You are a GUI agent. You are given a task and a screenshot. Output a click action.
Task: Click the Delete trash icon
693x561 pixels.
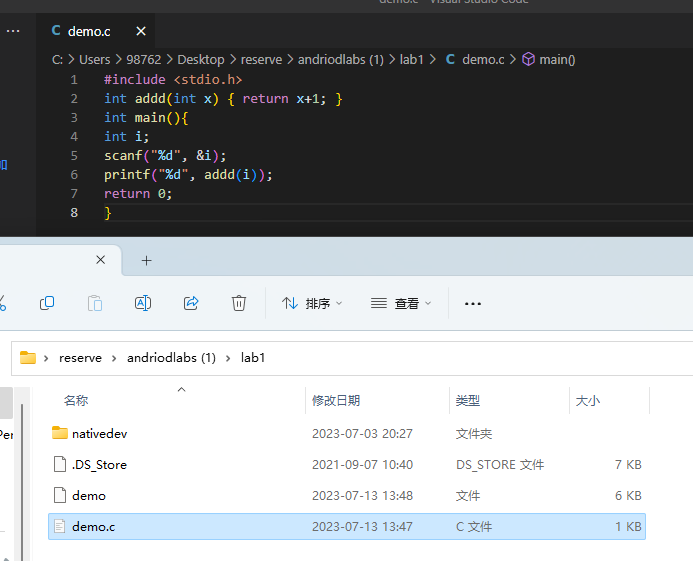click(239, 303)
